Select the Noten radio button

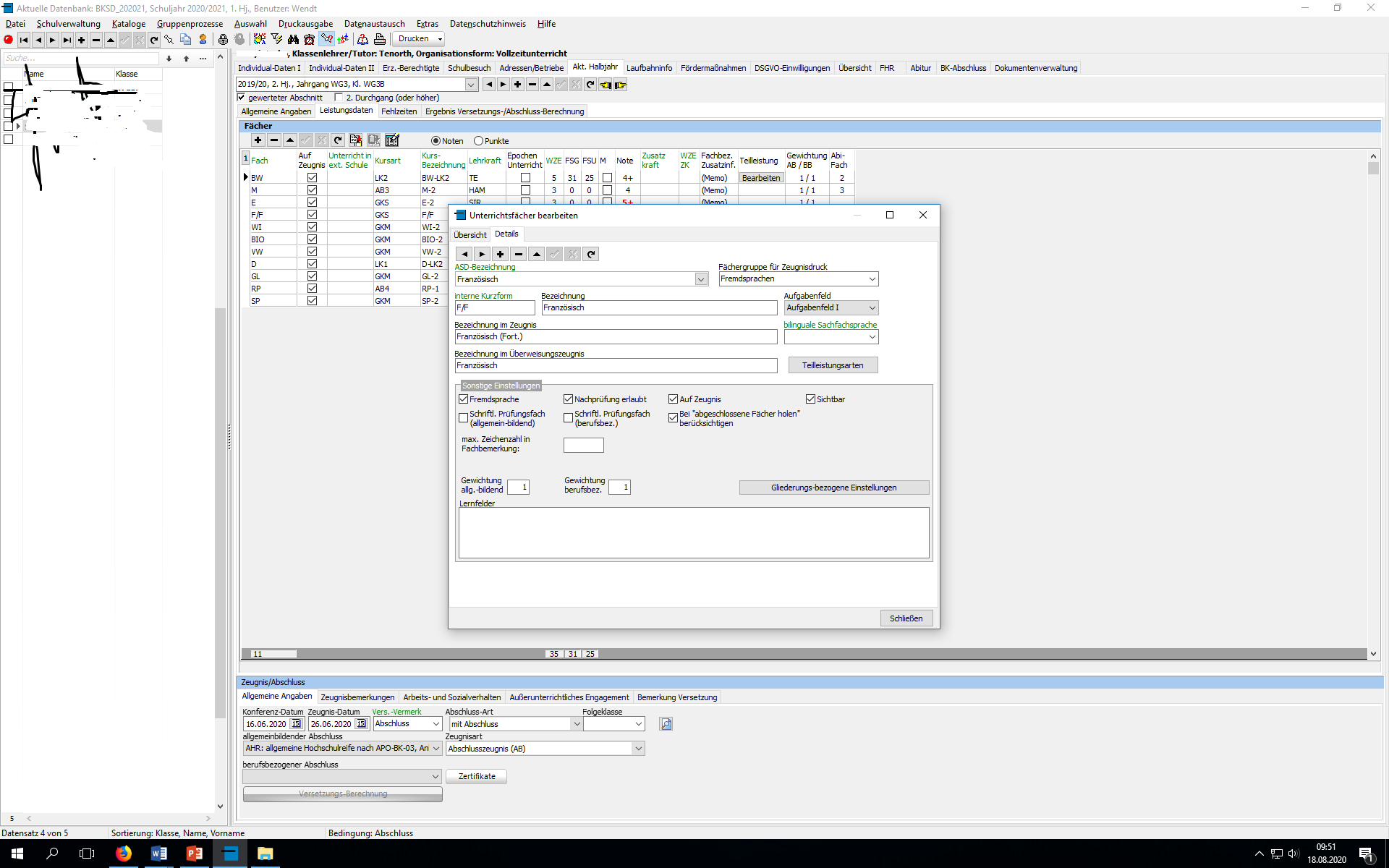click(436, 141)
